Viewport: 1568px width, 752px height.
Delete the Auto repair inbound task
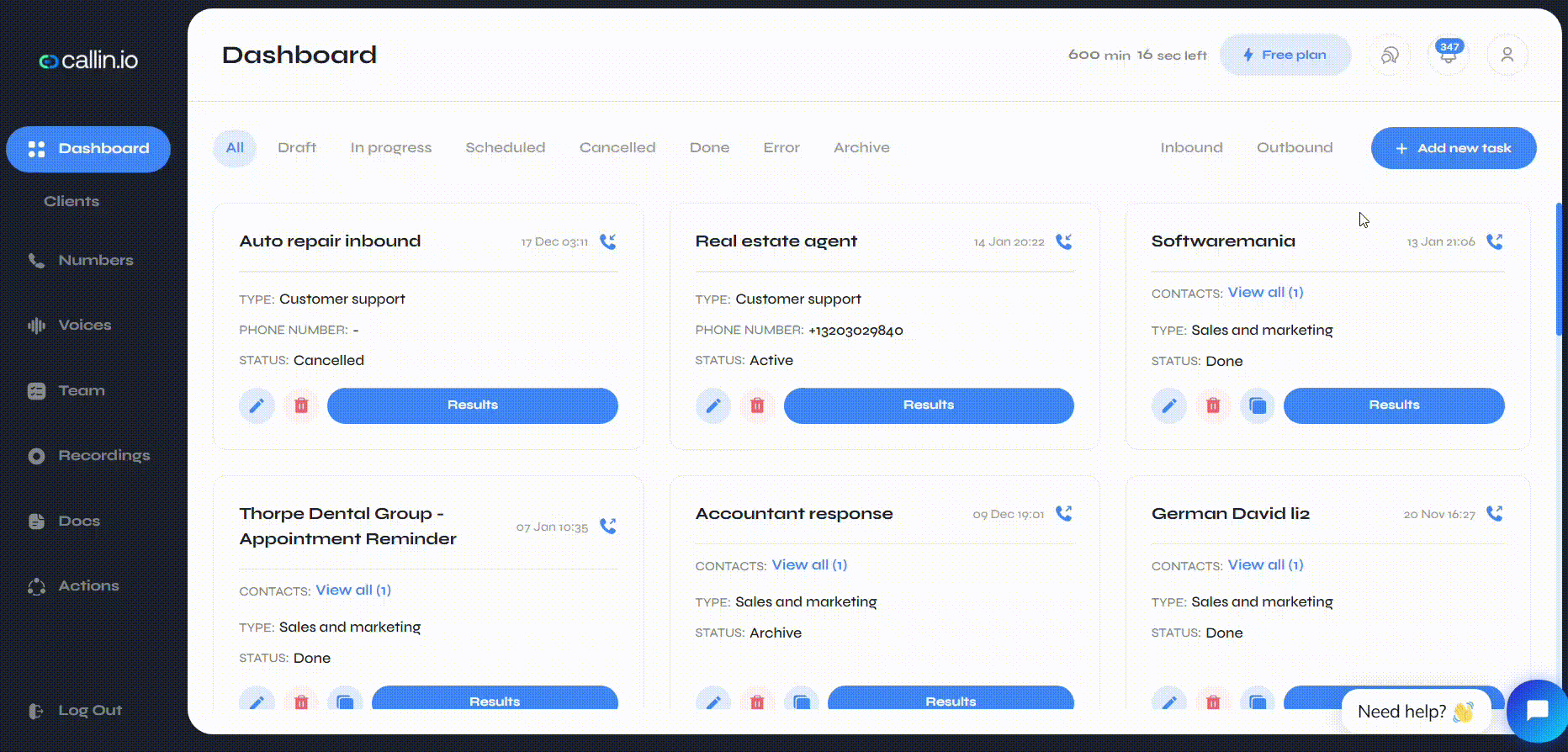pyautogui.click(x=301, y=405)
